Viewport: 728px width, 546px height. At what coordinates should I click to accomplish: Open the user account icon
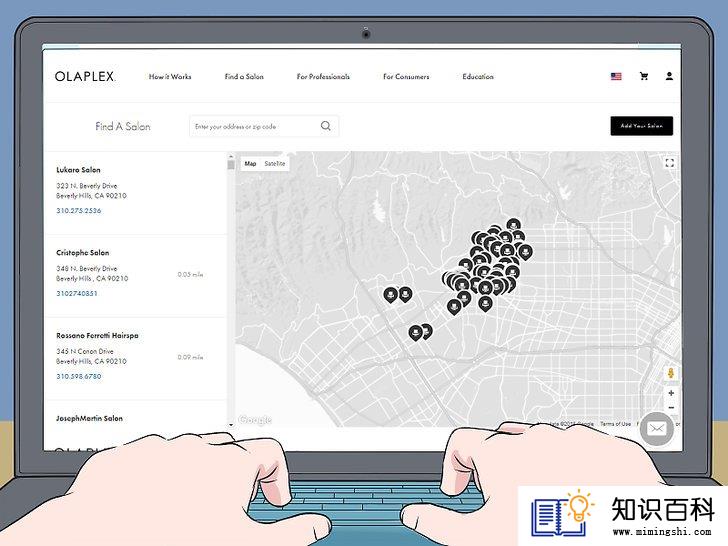coord(669,76)
